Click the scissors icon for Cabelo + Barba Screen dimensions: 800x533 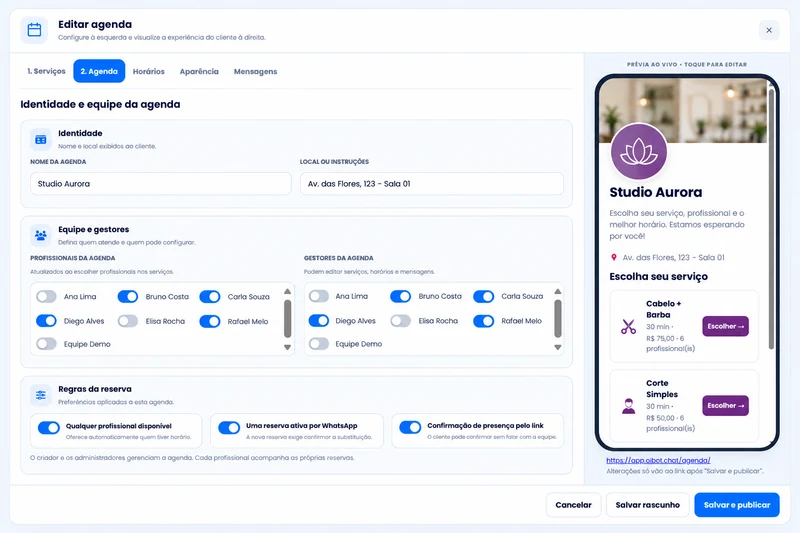coord(628,326)
